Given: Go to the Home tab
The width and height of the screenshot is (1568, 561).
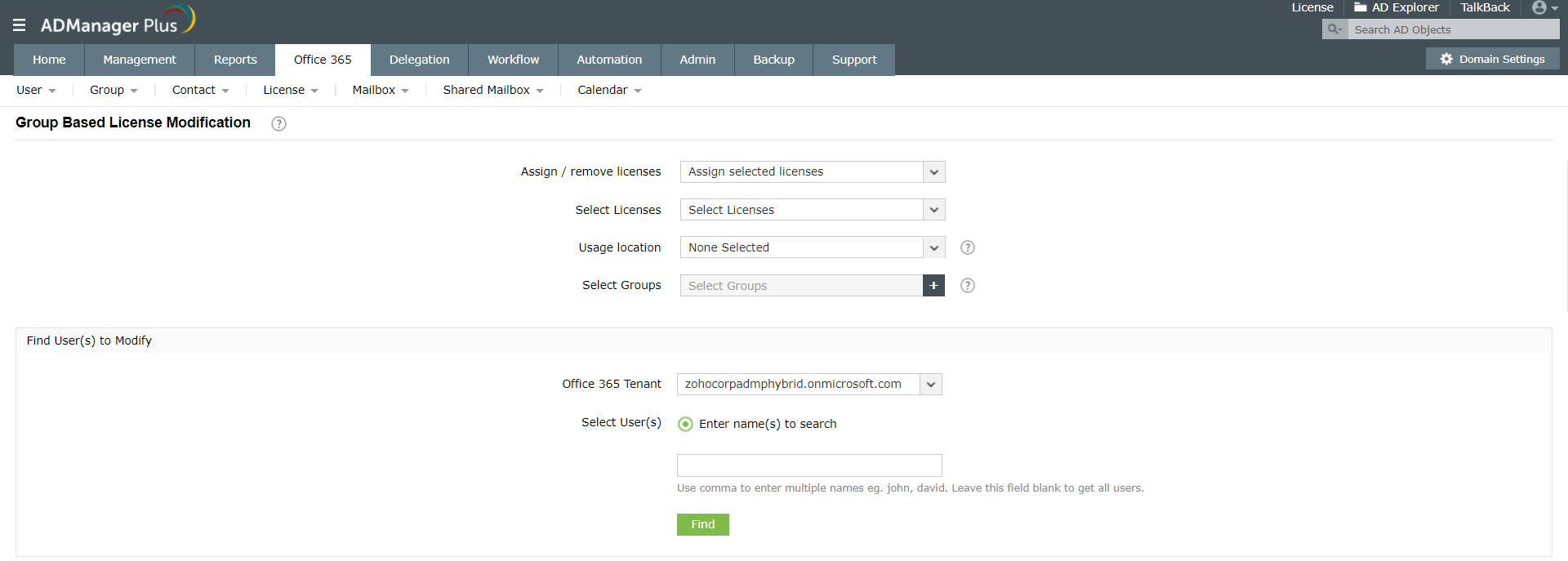Looking at the screenshot, I should (x=49, y=60).
